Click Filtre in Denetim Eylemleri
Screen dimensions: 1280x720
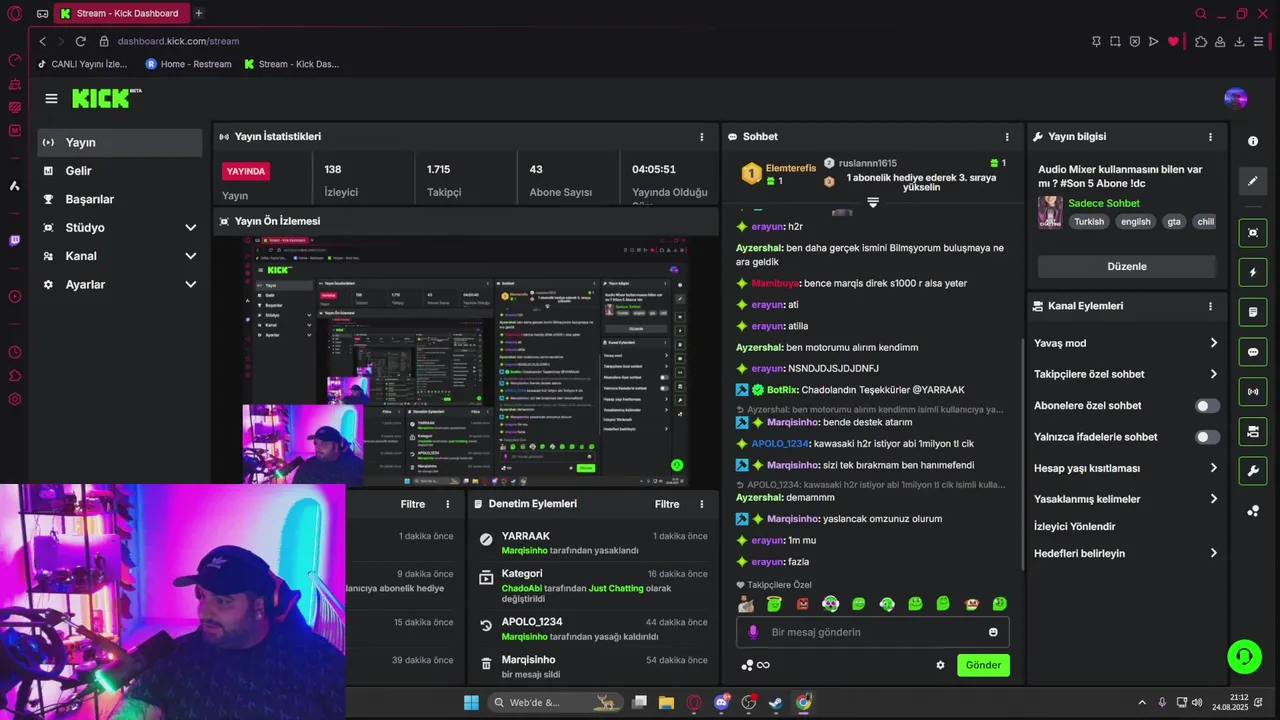(x=667, y=504)
